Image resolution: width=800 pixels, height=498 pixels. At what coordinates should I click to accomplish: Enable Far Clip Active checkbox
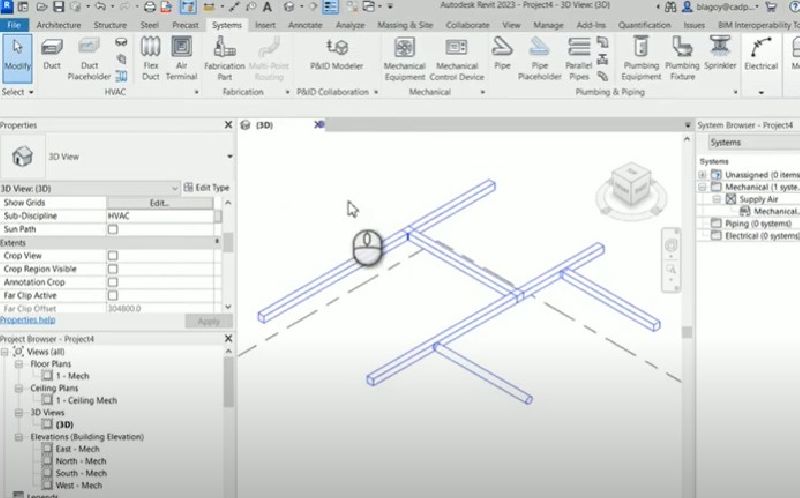[x=112, y=295]
